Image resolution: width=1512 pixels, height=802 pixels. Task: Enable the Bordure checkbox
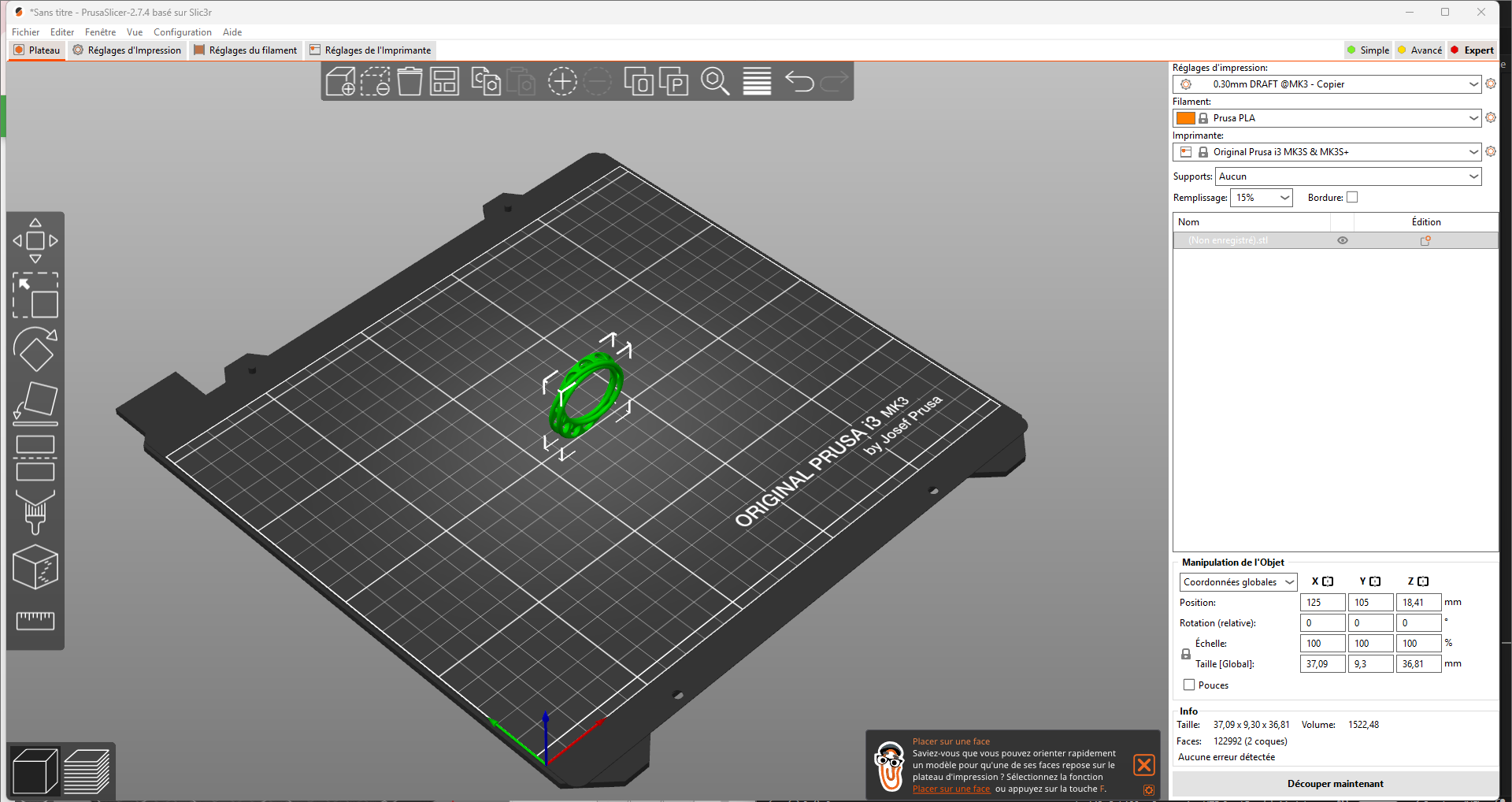point(1352,197)
